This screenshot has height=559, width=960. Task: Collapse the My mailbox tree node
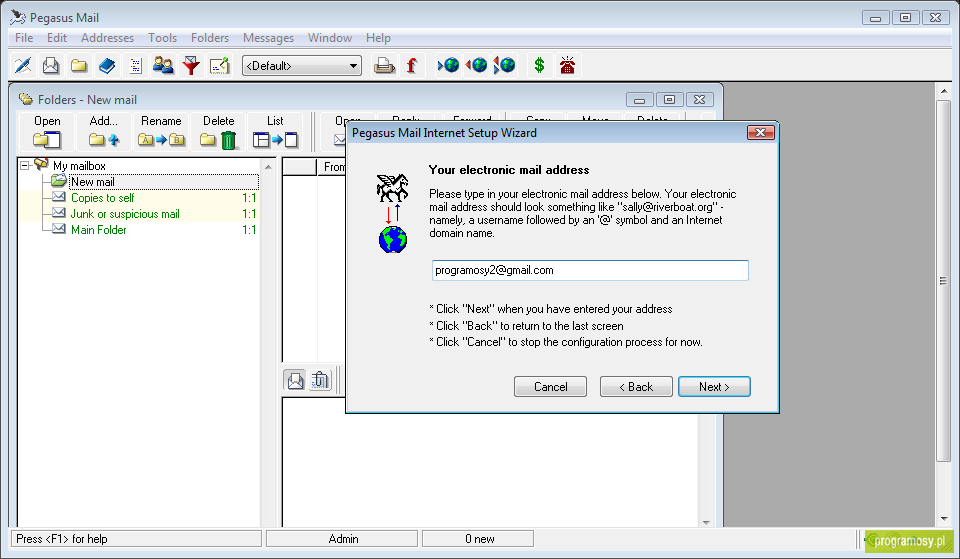25,165
